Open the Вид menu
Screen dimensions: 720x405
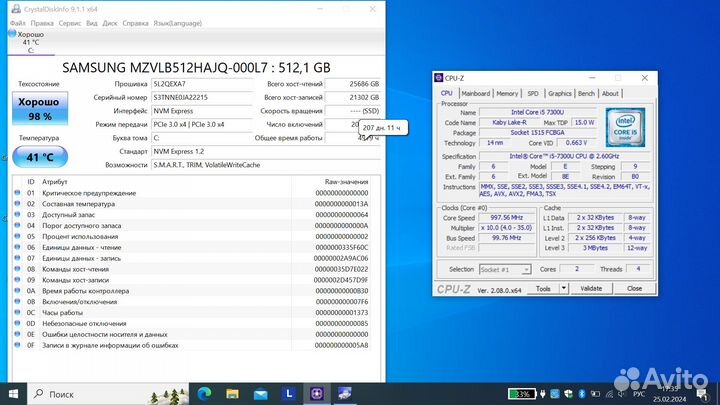(x=92, y=23)
